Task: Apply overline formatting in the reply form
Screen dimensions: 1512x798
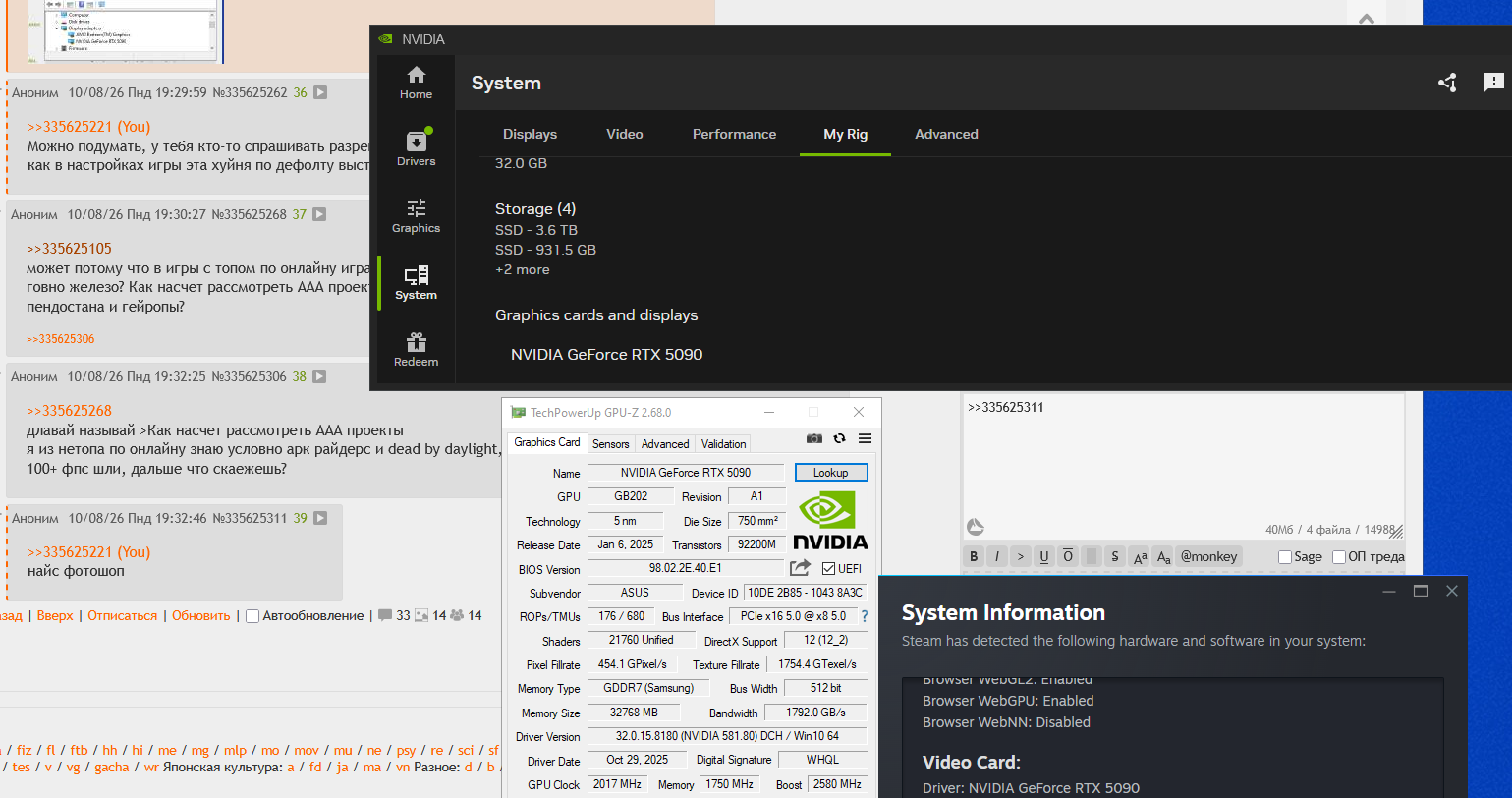Action: (x=1068, y=556)
